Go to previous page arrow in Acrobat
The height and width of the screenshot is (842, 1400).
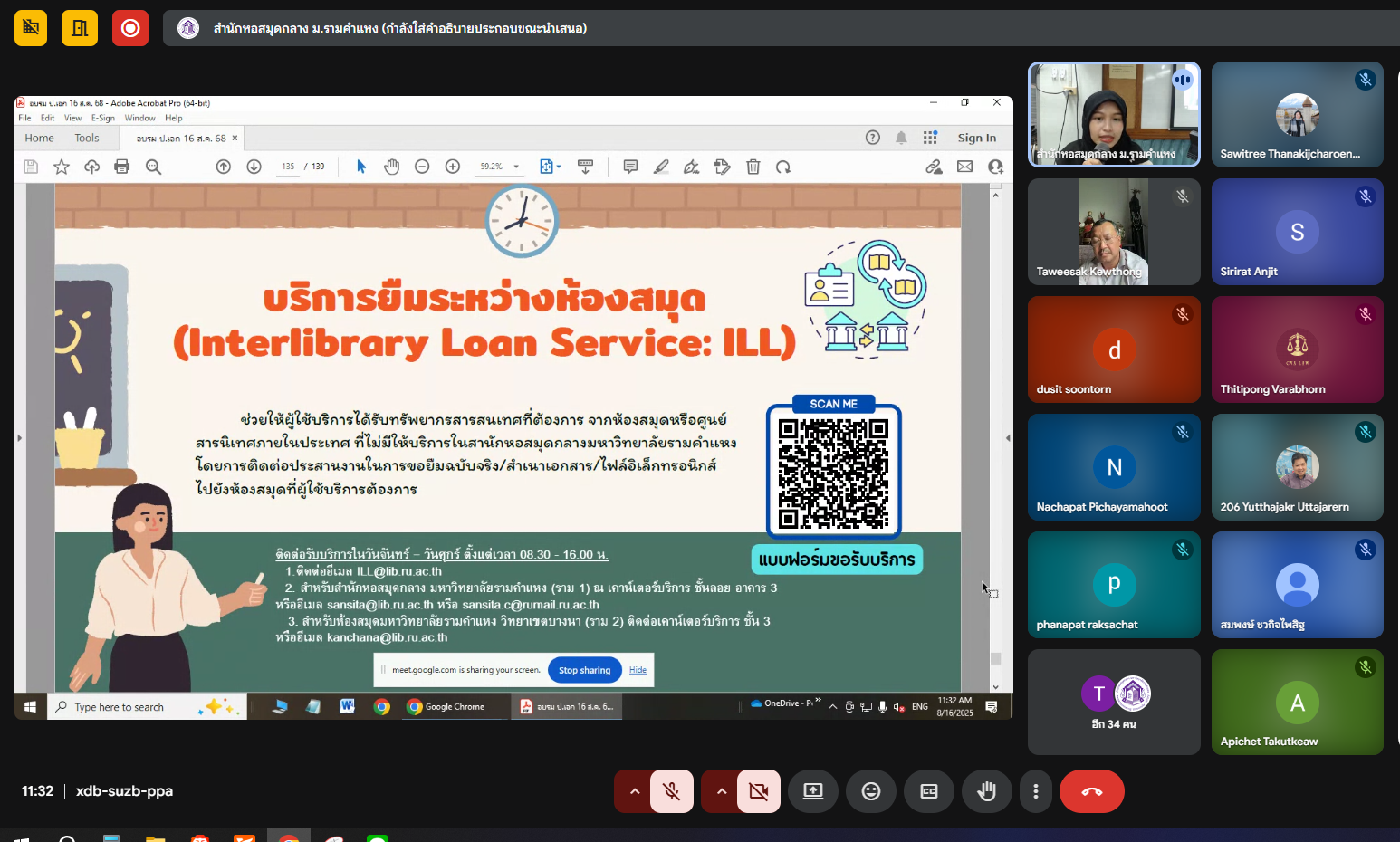[x=224, y=167]
